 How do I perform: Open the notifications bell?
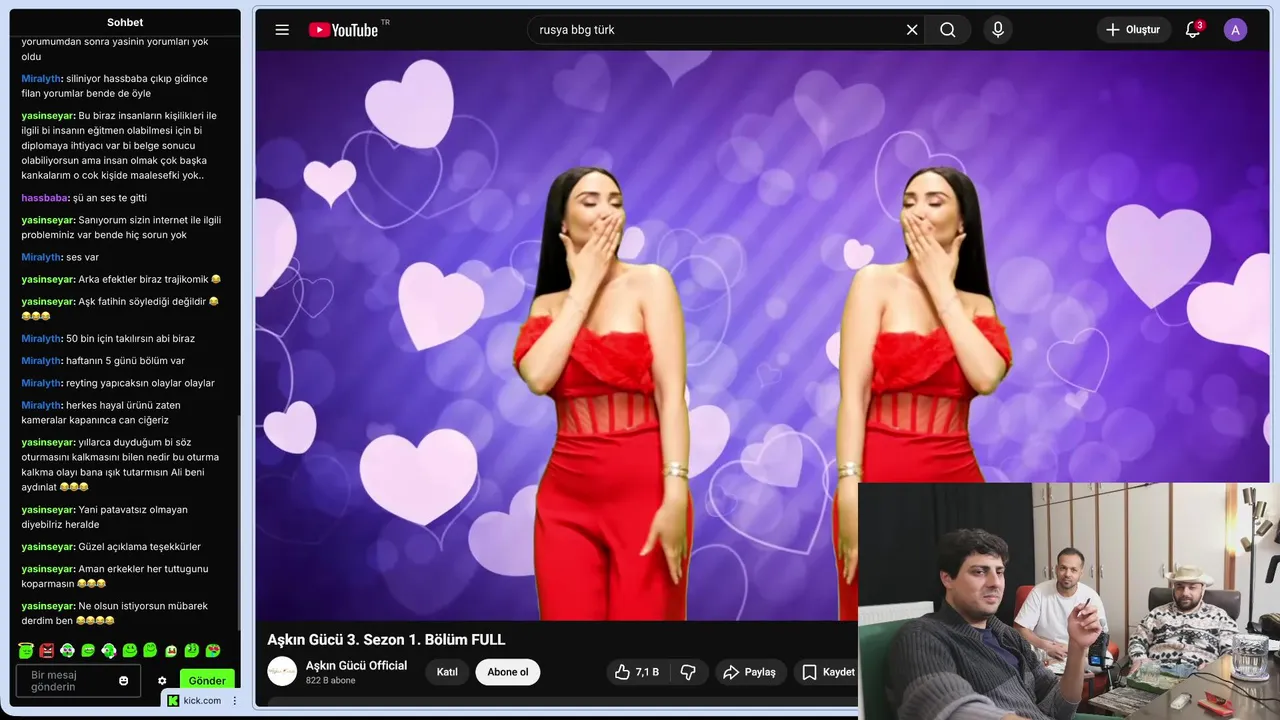tap(1193, 30)
